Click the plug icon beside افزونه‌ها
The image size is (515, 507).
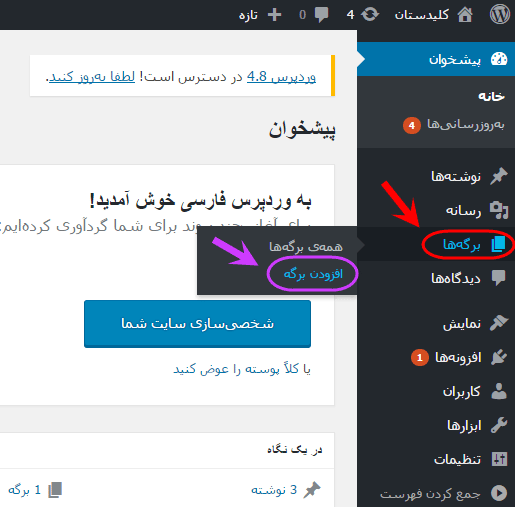click(499, 357)
